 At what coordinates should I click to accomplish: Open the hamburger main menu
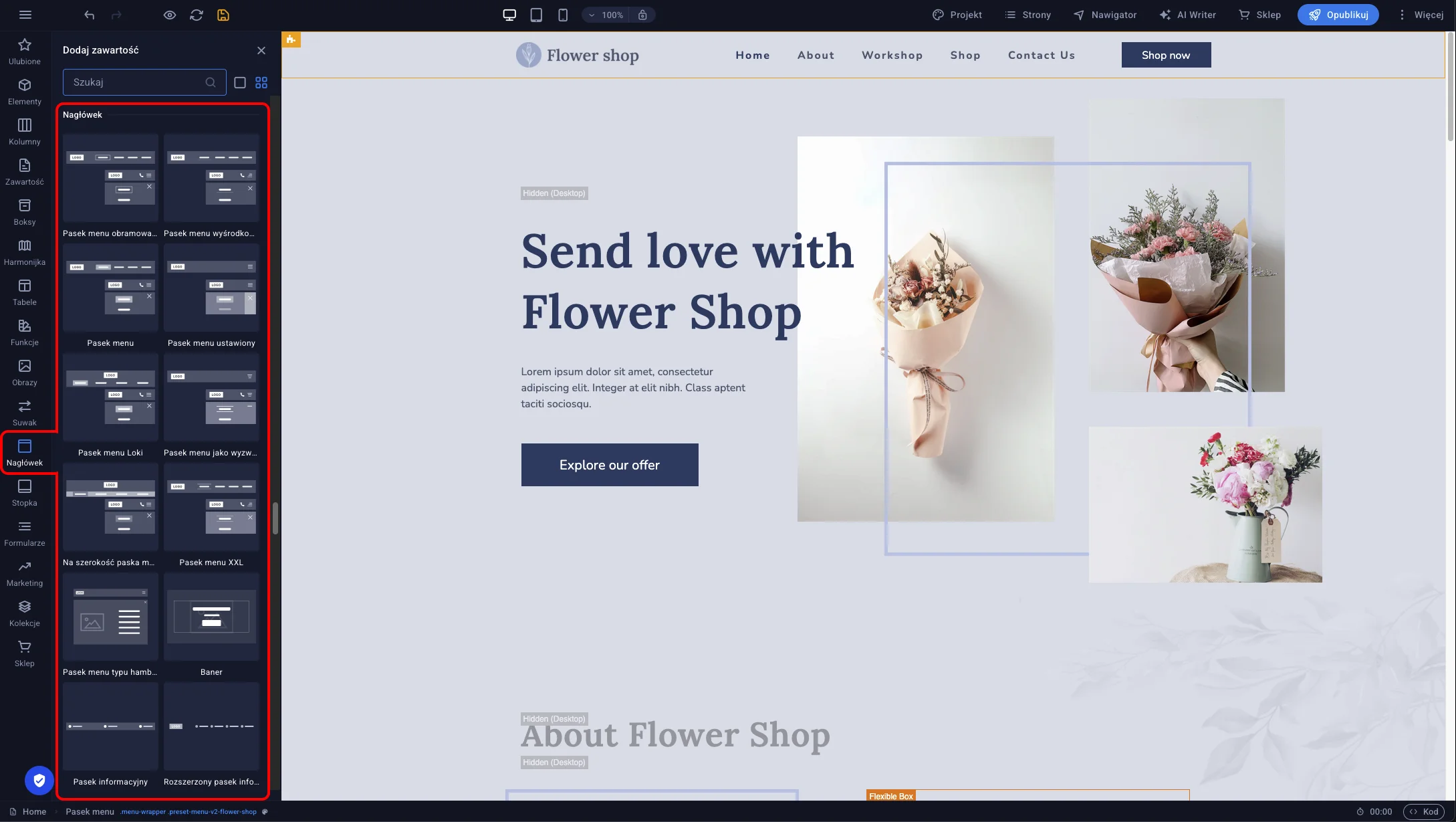click(x=25, y=15)
